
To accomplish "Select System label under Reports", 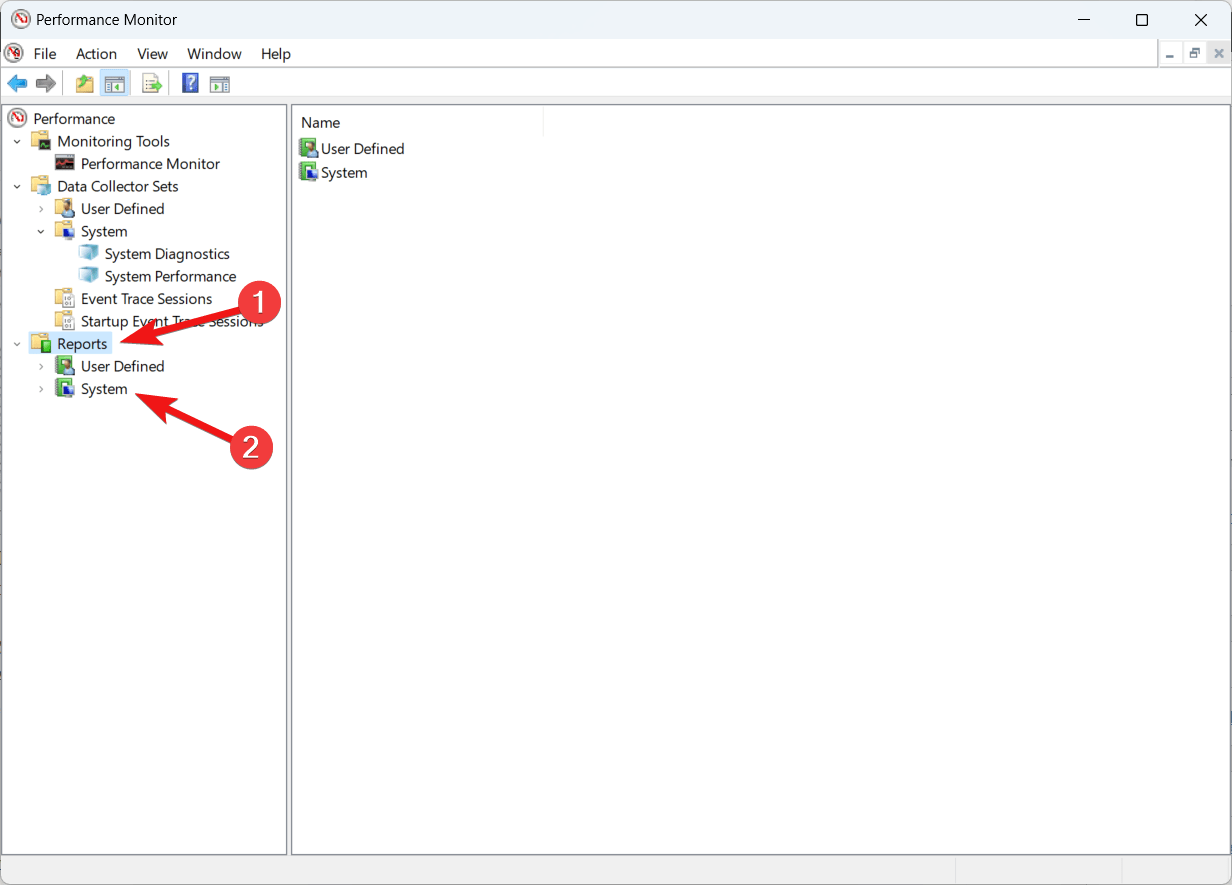I will pos(104,389).
